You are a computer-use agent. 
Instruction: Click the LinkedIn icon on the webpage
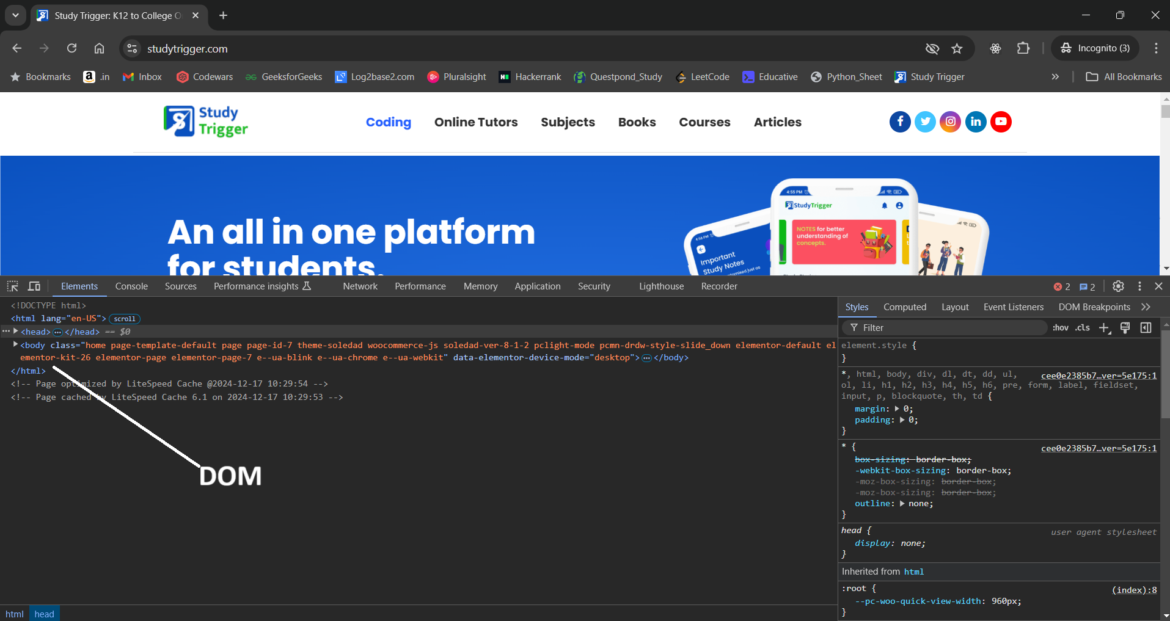975,122
